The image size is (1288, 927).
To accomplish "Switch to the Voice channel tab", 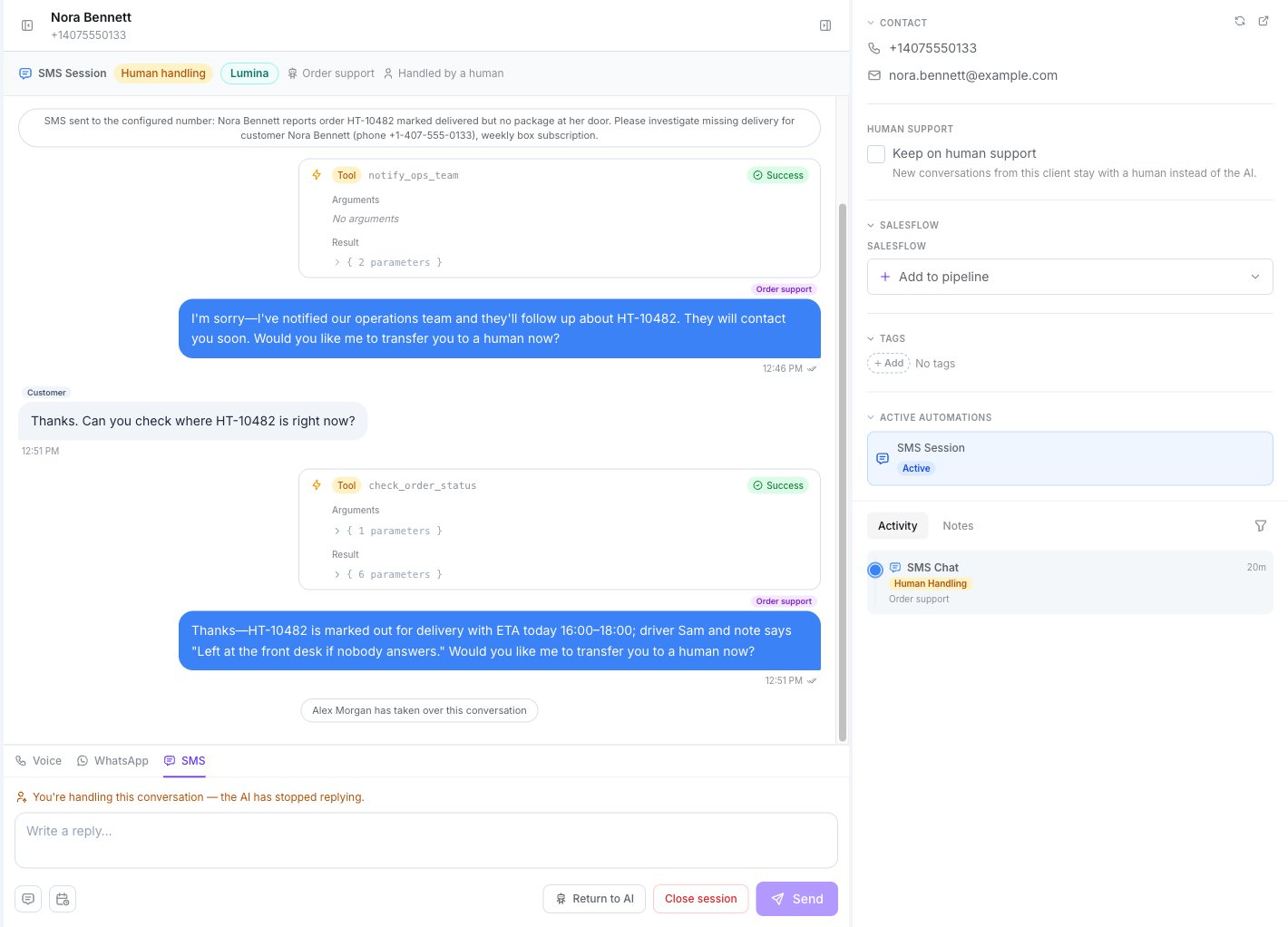I will pos(38,761).
